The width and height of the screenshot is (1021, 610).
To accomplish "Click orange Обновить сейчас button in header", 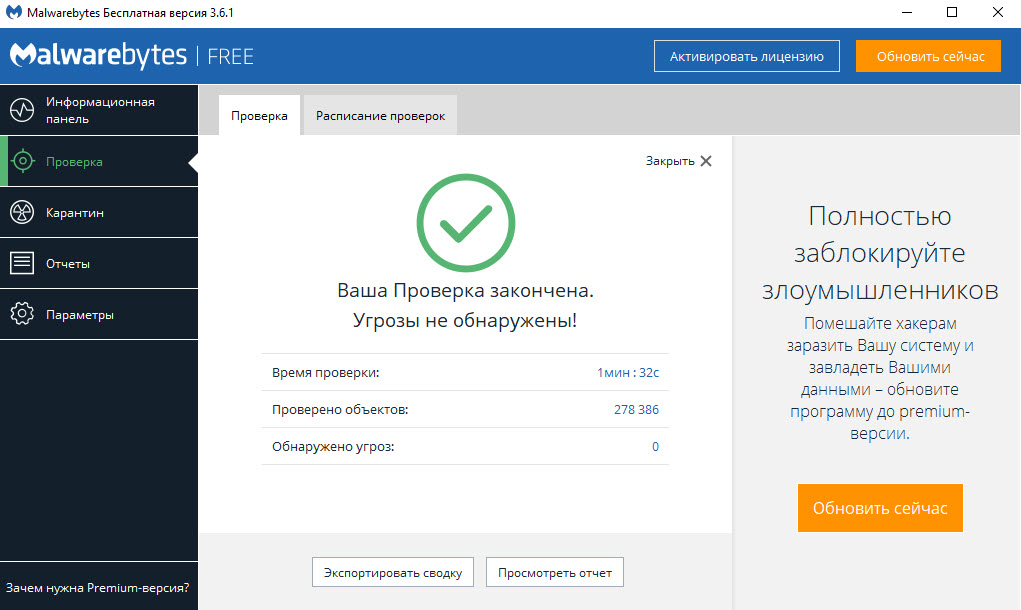I will pos(927,56).
